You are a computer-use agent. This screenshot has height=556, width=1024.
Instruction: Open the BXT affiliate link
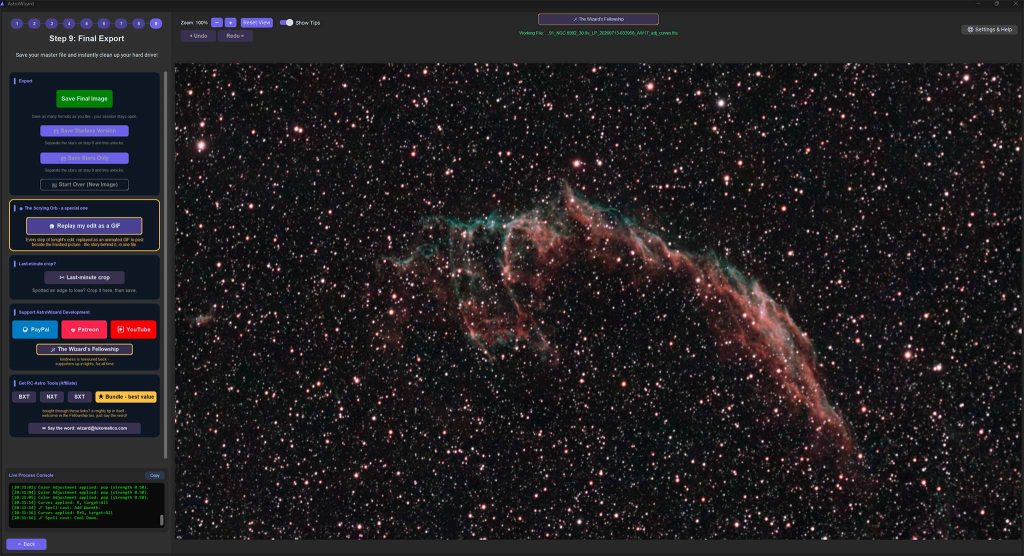pos(24,397)
